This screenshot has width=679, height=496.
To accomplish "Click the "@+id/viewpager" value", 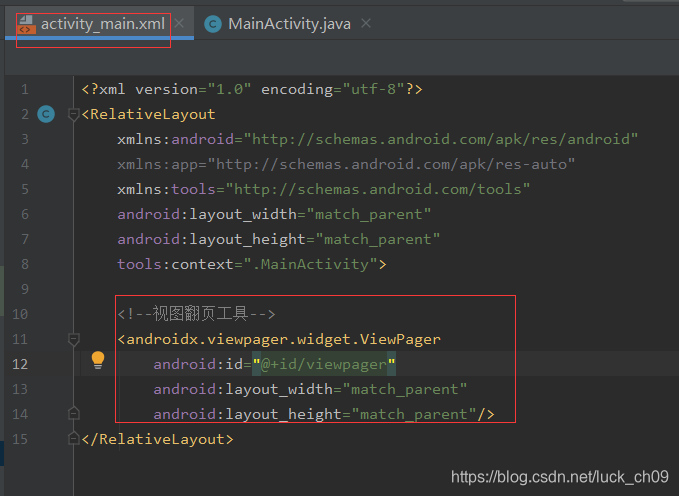I will point(324,364).
